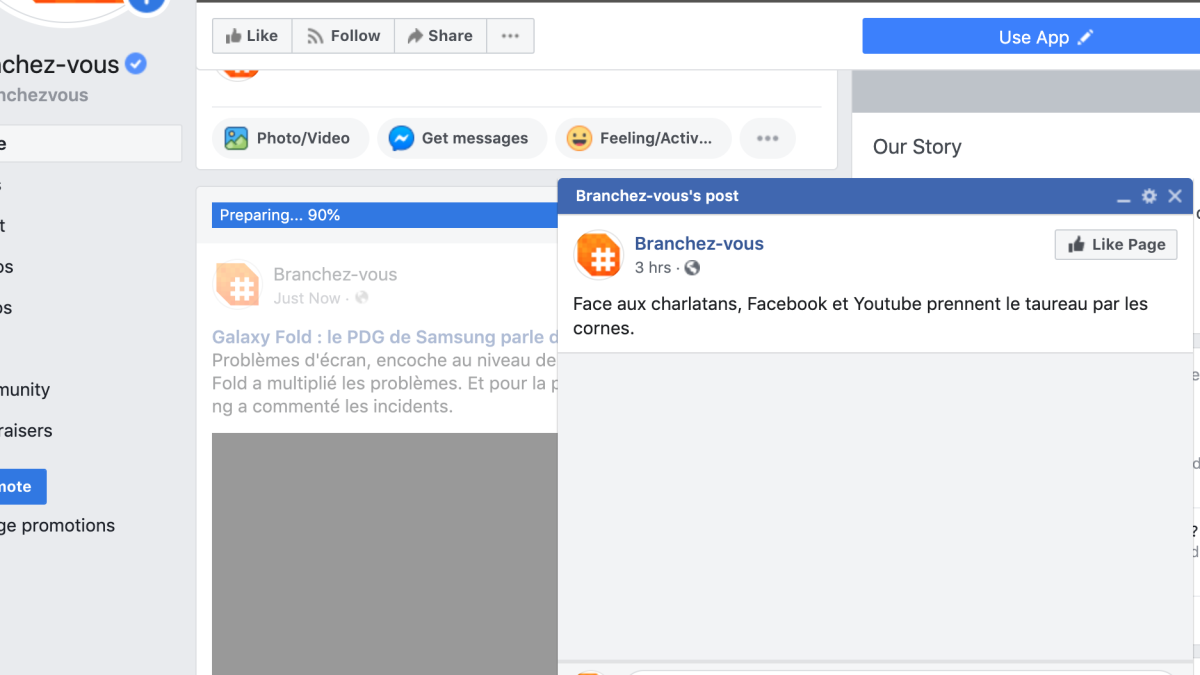Image resolution: width=1200 pixels, height=675 pixels.
Task: Click the Photo/Video picture icon
Action: click(236, 138)
